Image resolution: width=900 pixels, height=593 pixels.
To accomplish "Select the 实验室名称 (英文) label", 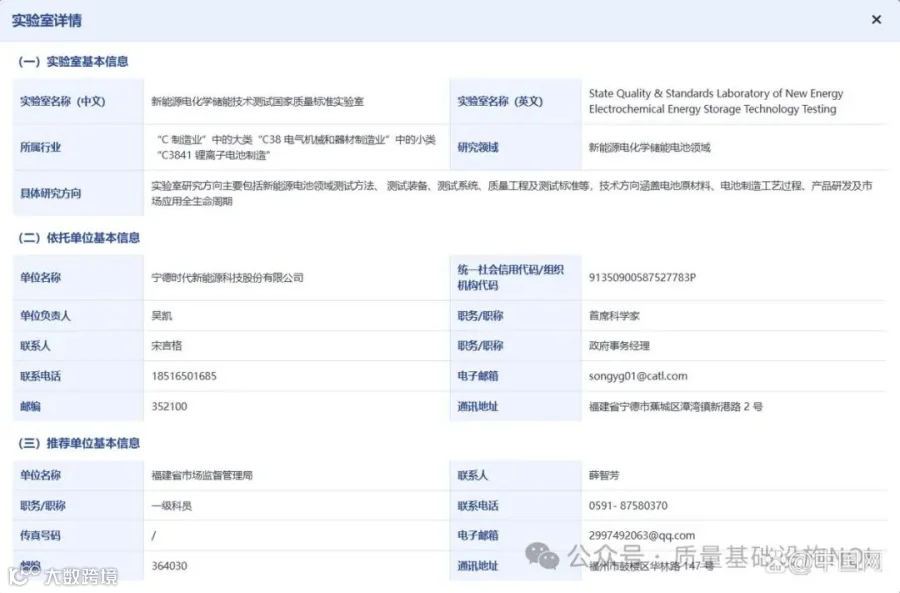I will coord(500,102).
